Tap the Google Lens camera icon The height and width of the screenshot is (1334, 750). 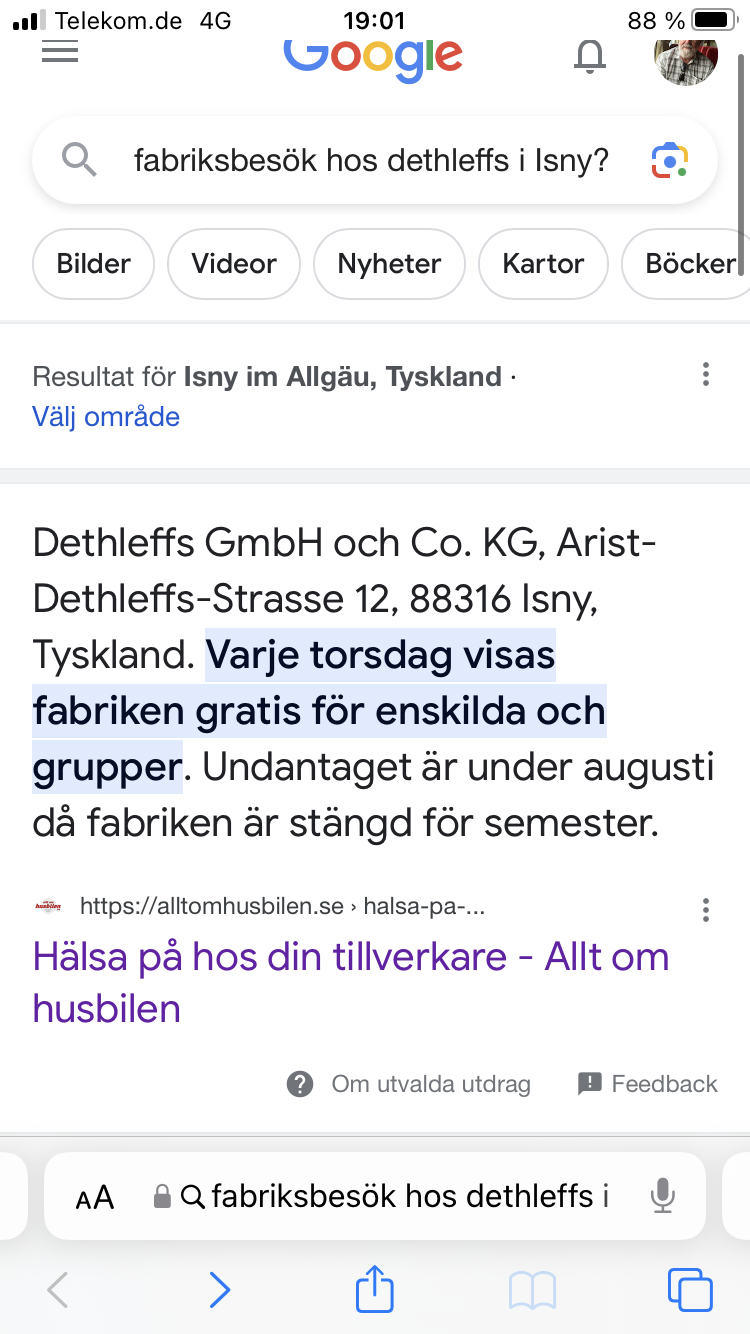click(670, 160)
